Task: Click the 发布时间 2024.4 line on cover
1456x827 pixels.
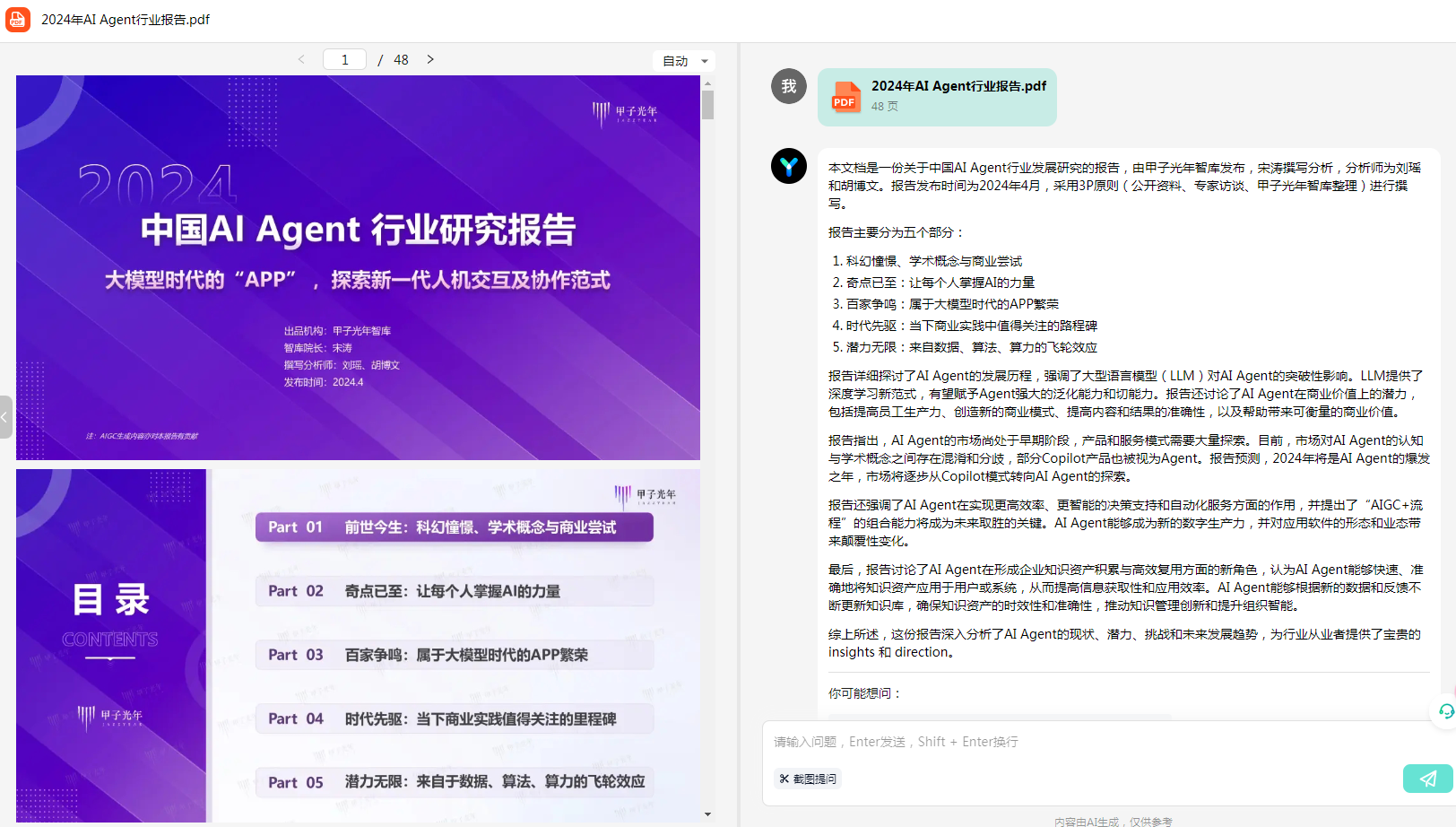Action: 324,382
